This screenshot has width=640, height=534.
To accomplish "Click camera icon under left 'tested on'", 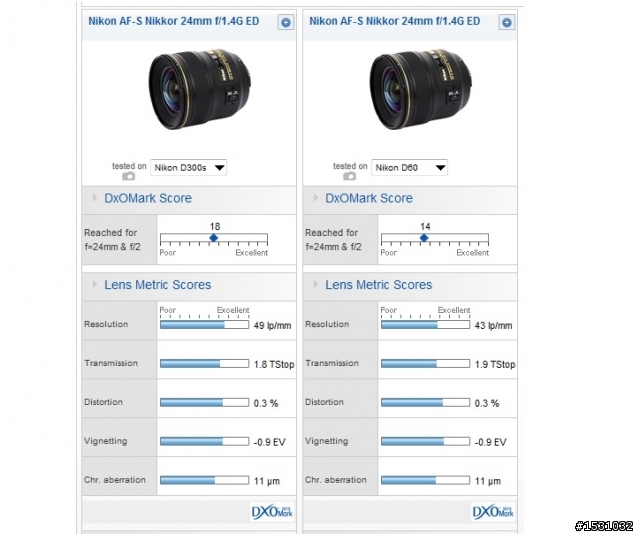I will [x=129, y=176].
